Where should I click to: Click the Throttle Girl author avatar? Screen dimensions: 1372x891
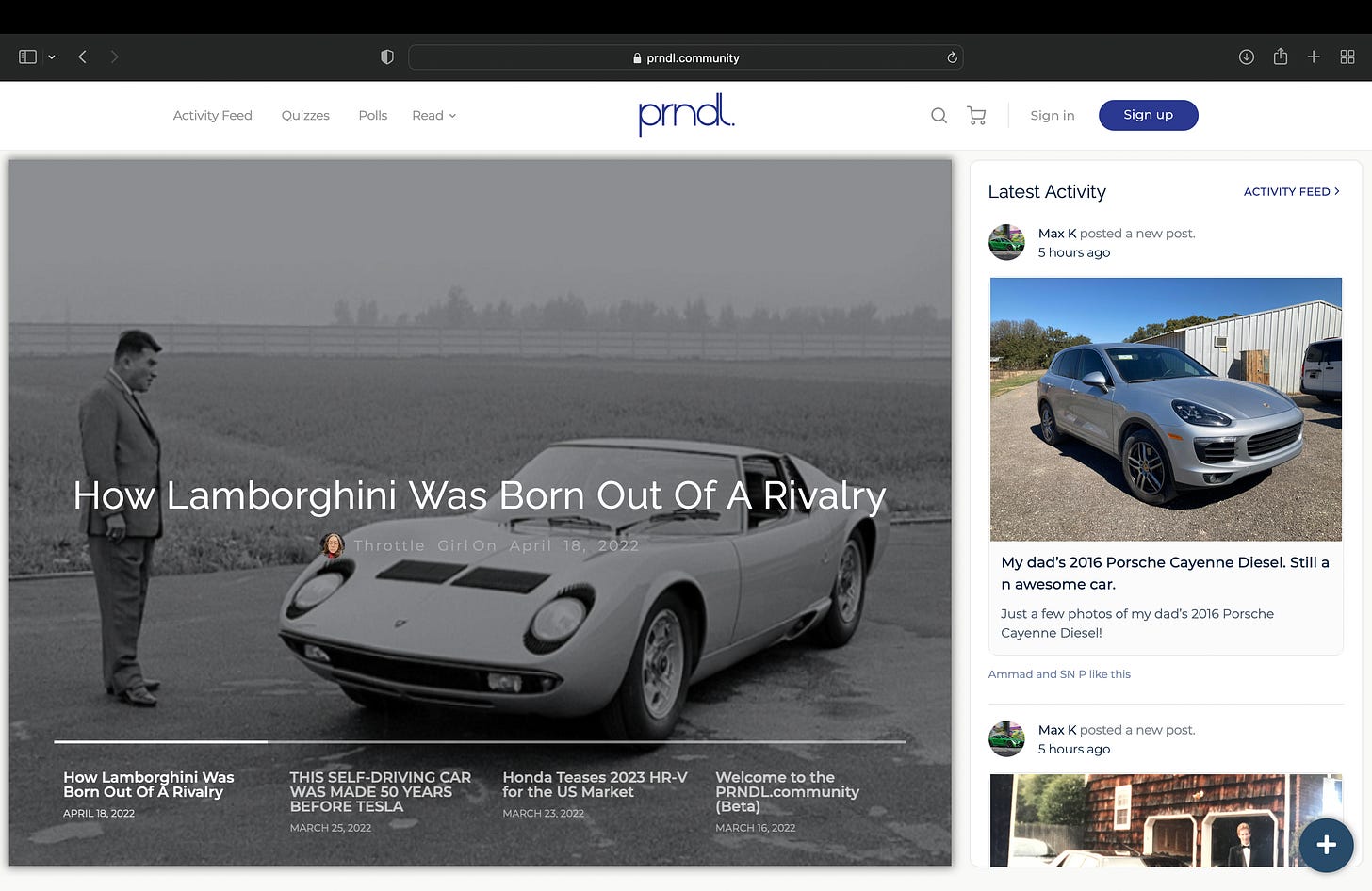333,545
